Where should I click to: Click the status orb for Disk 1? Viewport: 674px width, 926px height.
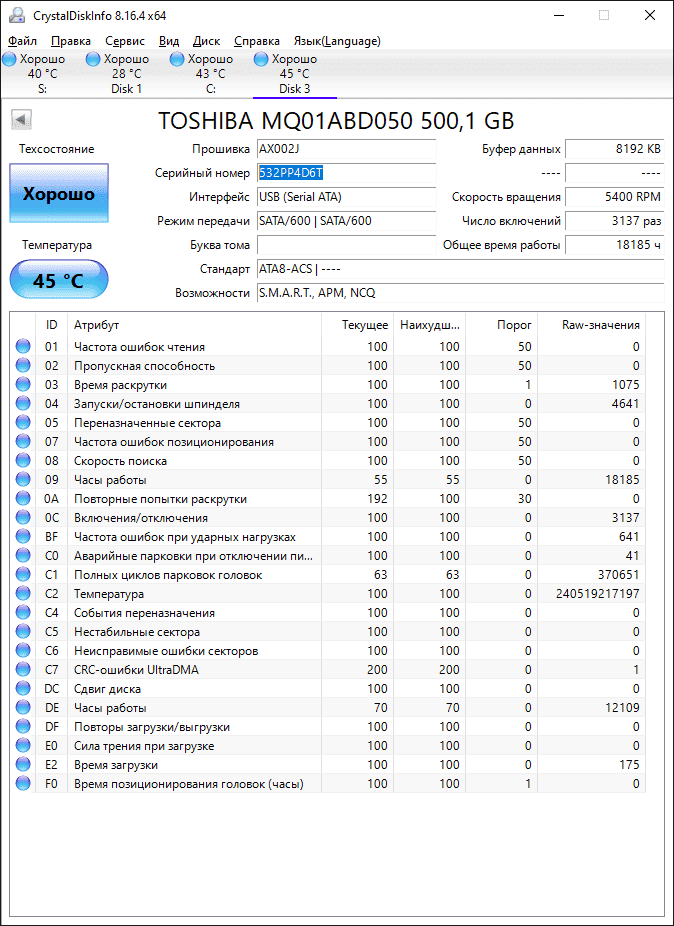(93, 60)
